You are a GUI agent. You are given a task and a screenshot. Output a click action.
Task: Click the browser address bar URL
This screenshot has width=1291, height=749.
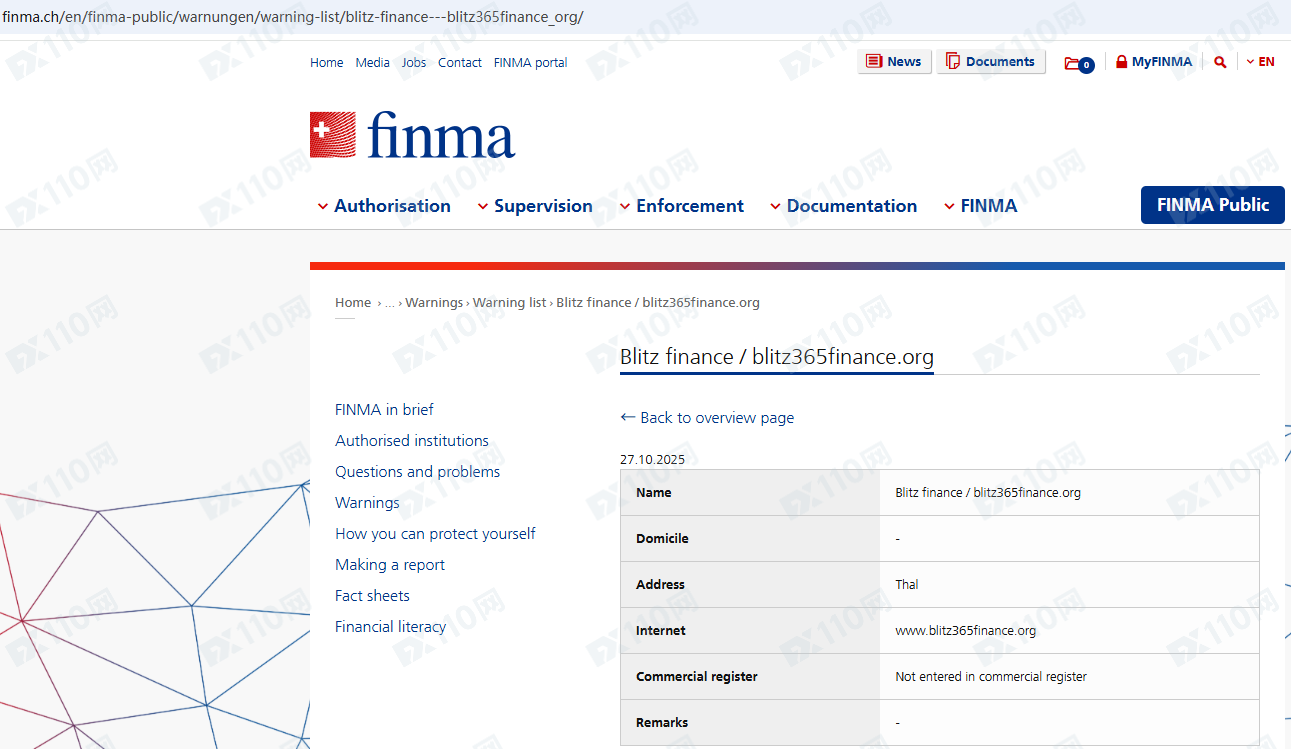point(292,17)
